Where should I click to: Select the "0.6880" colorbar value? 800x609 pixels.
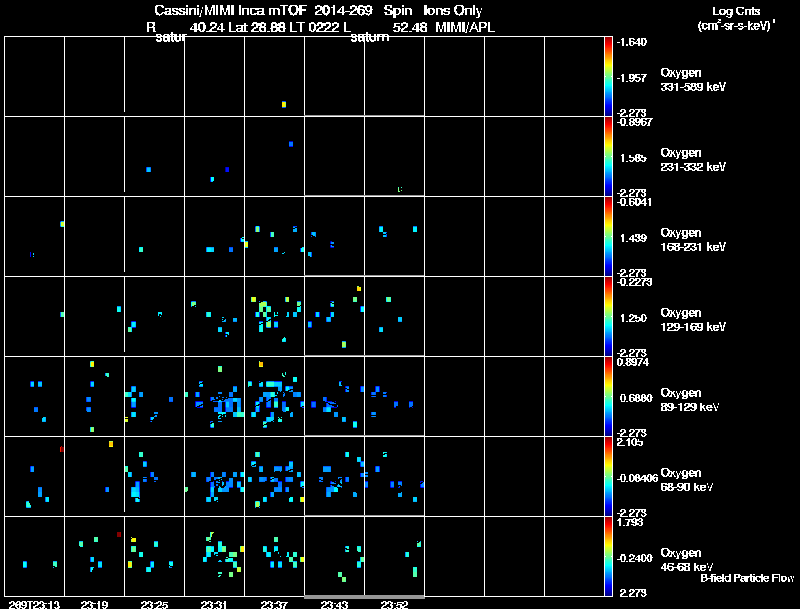[x=636, y=398]
